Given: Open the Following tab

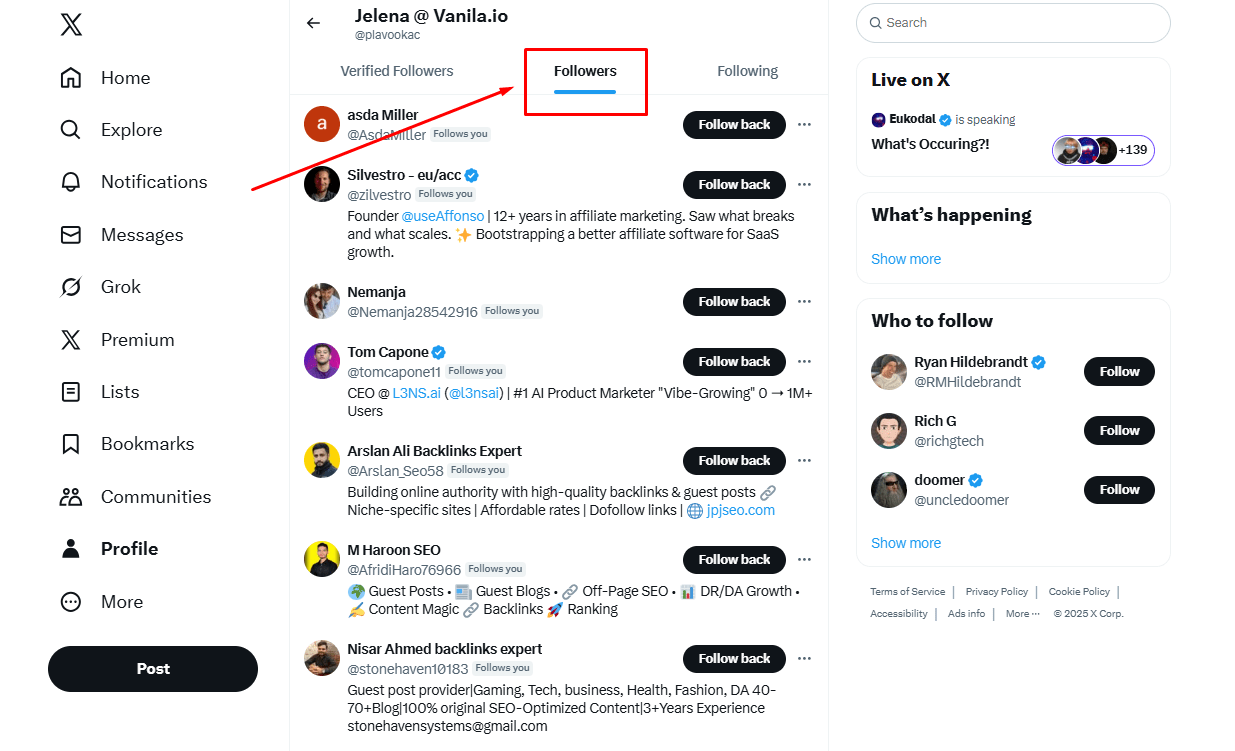Looking at the screenshot, I should click(747, 70).
